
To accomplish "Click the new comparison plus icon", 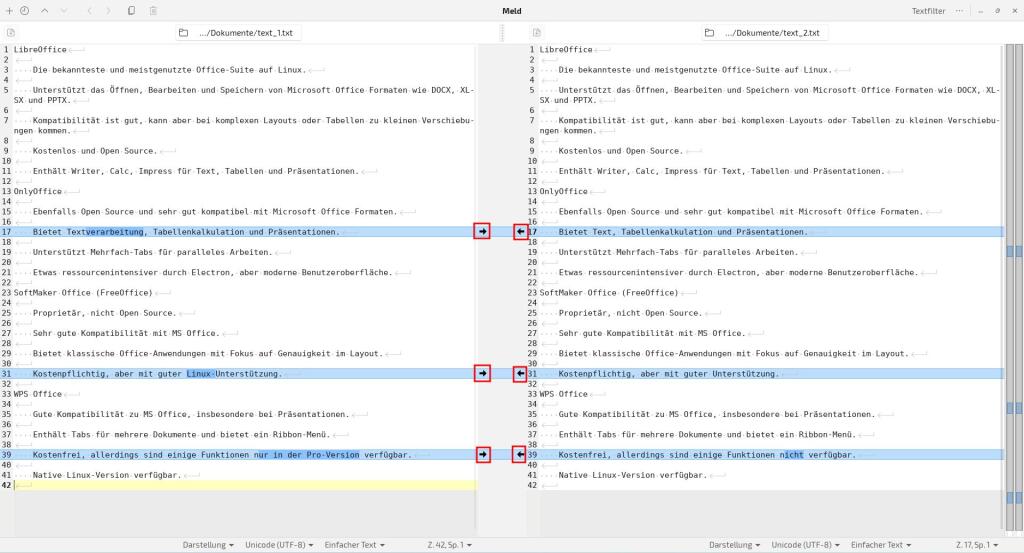I will click(x=9, y=10).
